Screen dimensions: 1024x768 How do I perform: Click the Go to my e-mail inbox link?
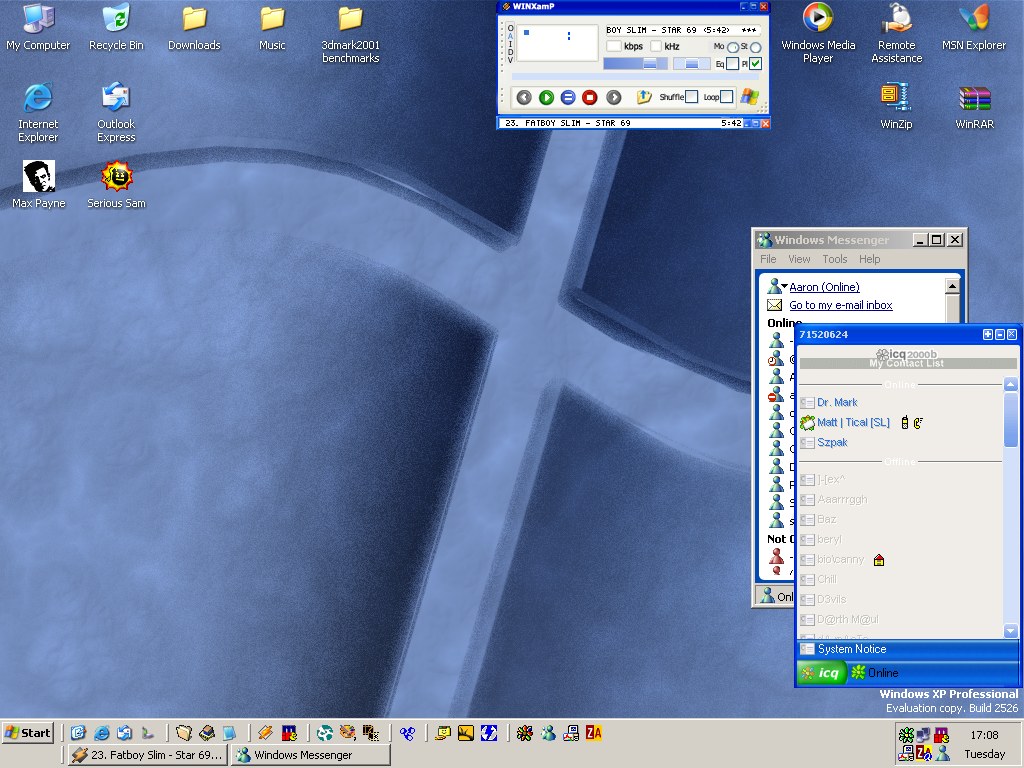point(840,305)
